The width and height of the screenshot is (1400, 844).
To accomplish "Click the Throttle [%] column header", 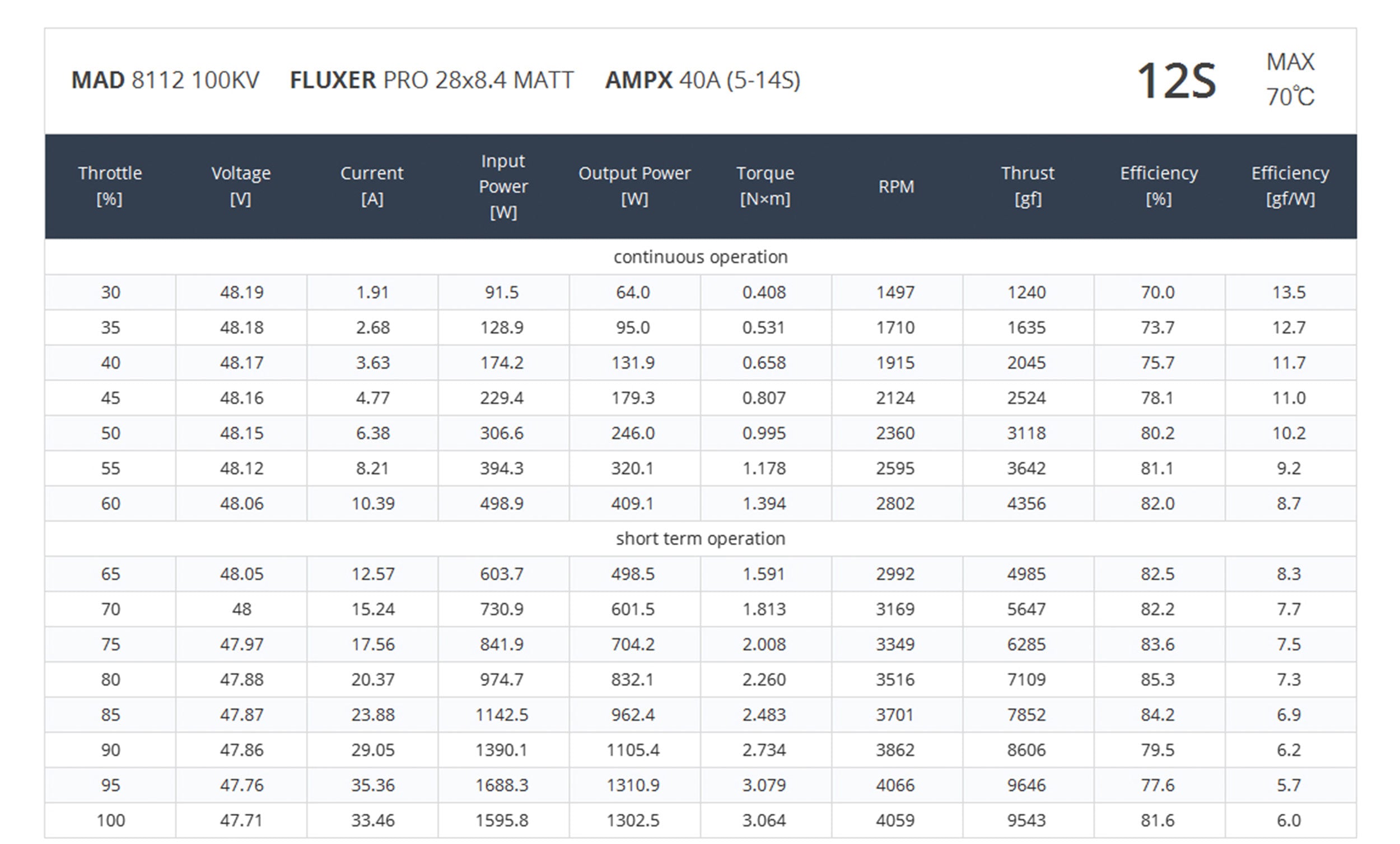I will (110, 186).
